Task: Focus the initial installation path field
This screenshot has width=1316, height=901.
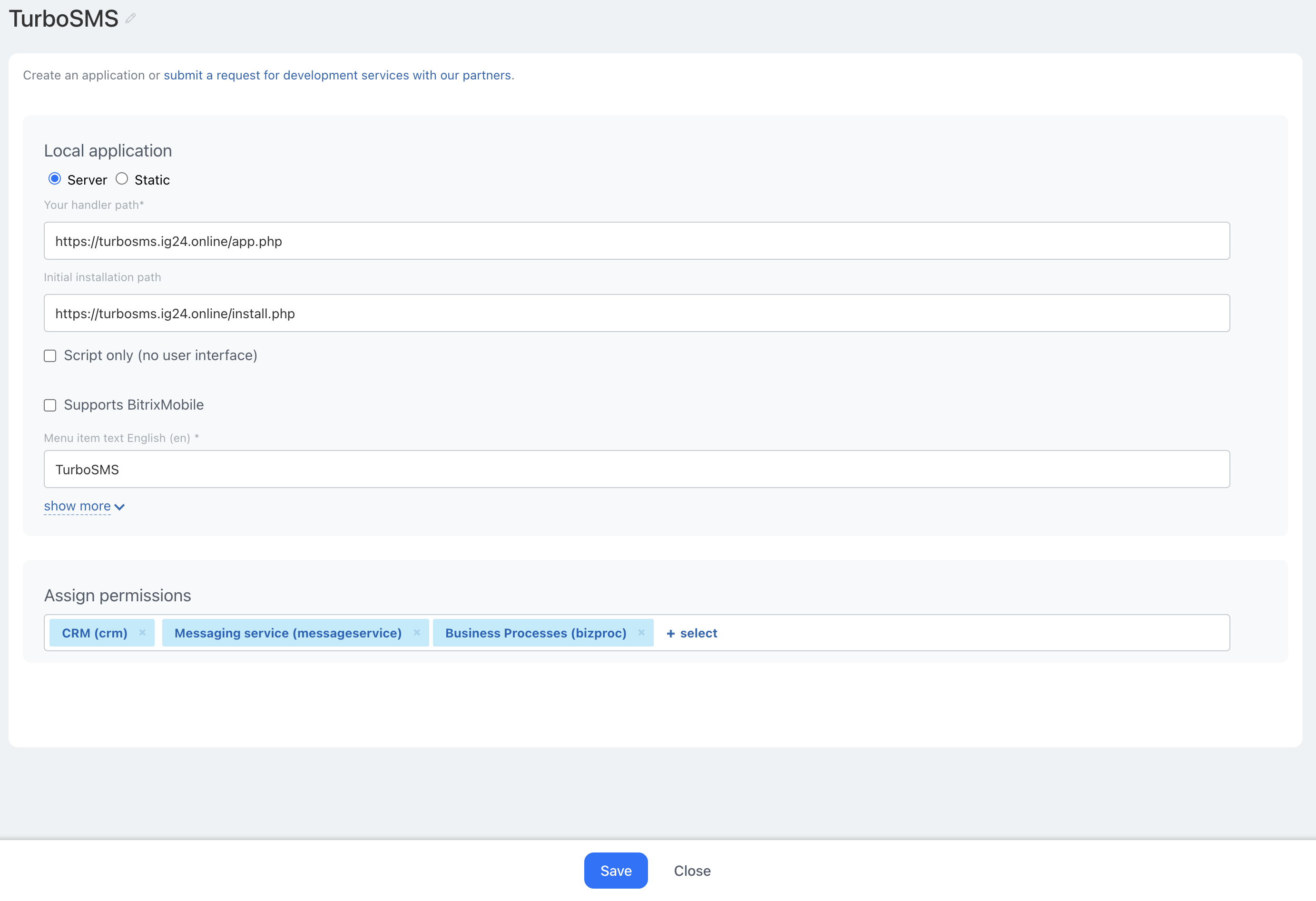Action: [637, 313]
